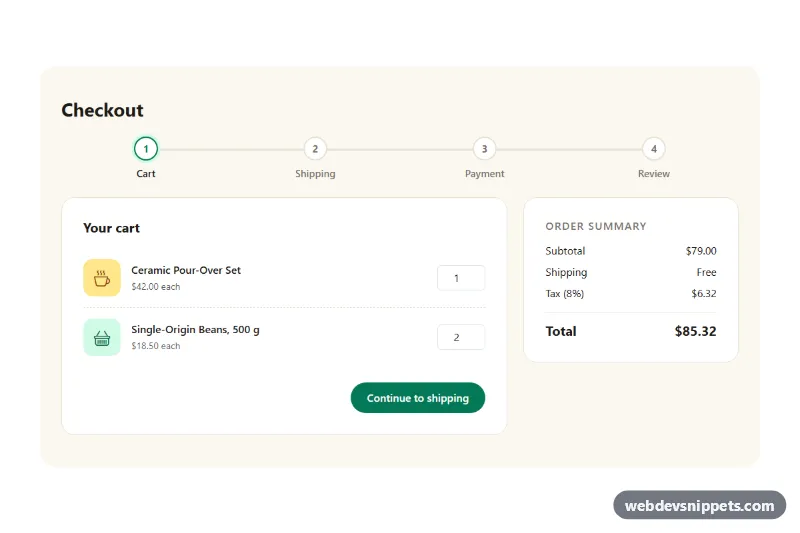Viewport: 800px width, 533px height.
Task: Click the Tax value $6.32
Action: [x=704, y=294]
